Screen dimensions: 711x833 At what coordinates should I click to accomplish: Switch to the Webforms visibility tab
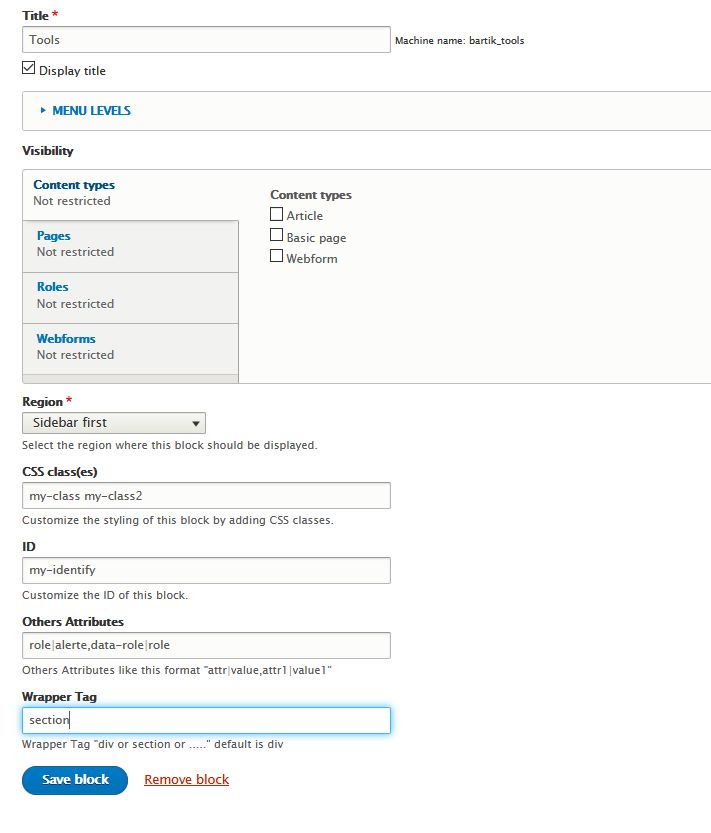tap(131, 349)
